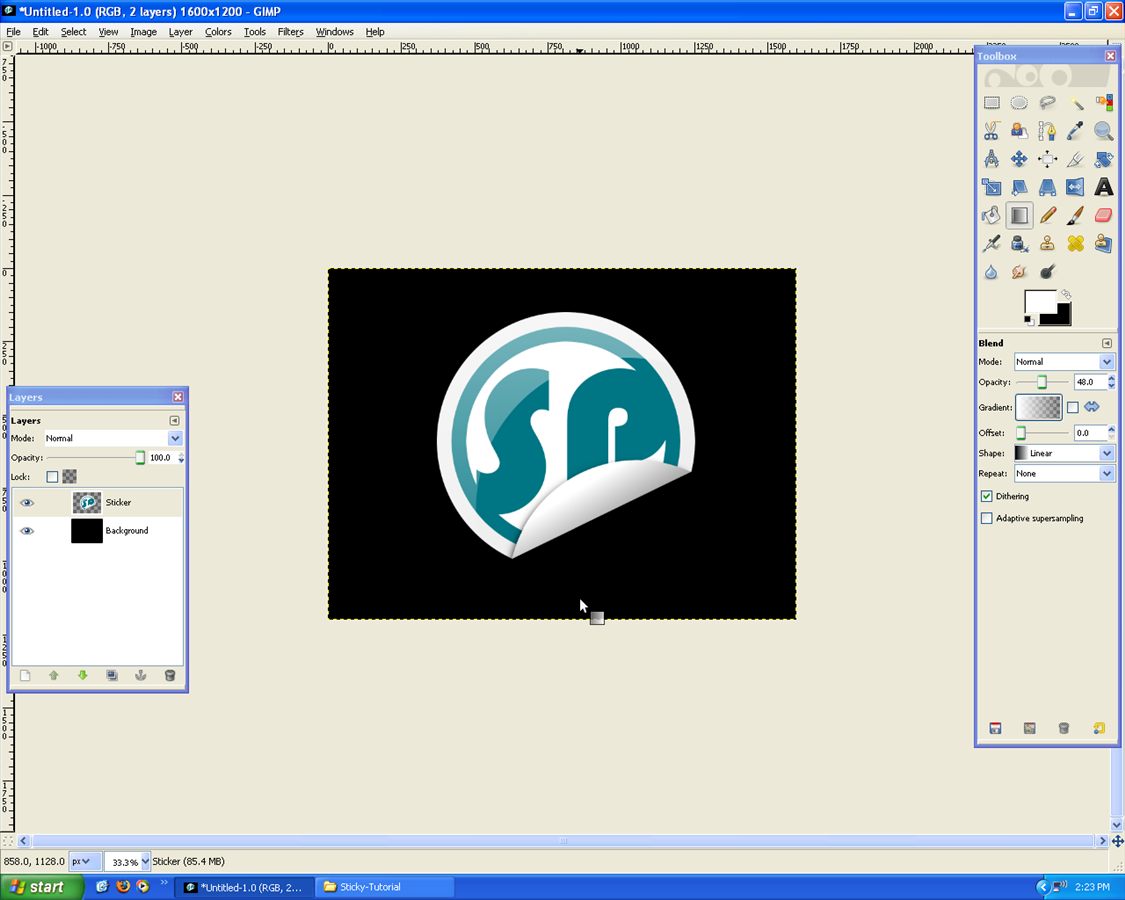Create a new layer in Layers panel
Viewport: 1125px width, 900px height.
[25, 675]
